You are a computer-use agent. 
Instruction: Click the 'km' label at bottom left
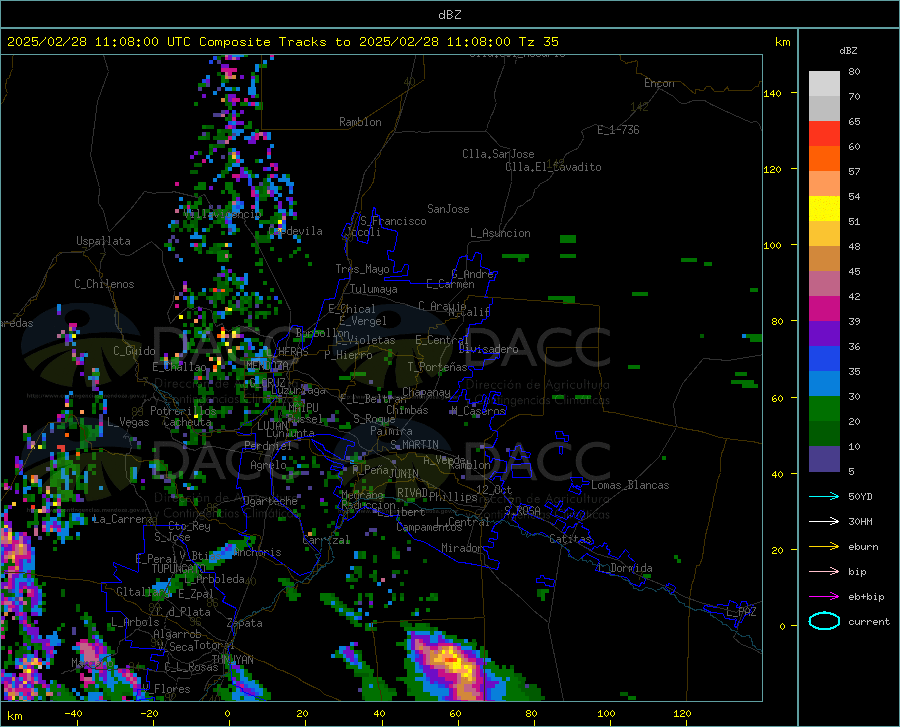click(x=14, y=716)
